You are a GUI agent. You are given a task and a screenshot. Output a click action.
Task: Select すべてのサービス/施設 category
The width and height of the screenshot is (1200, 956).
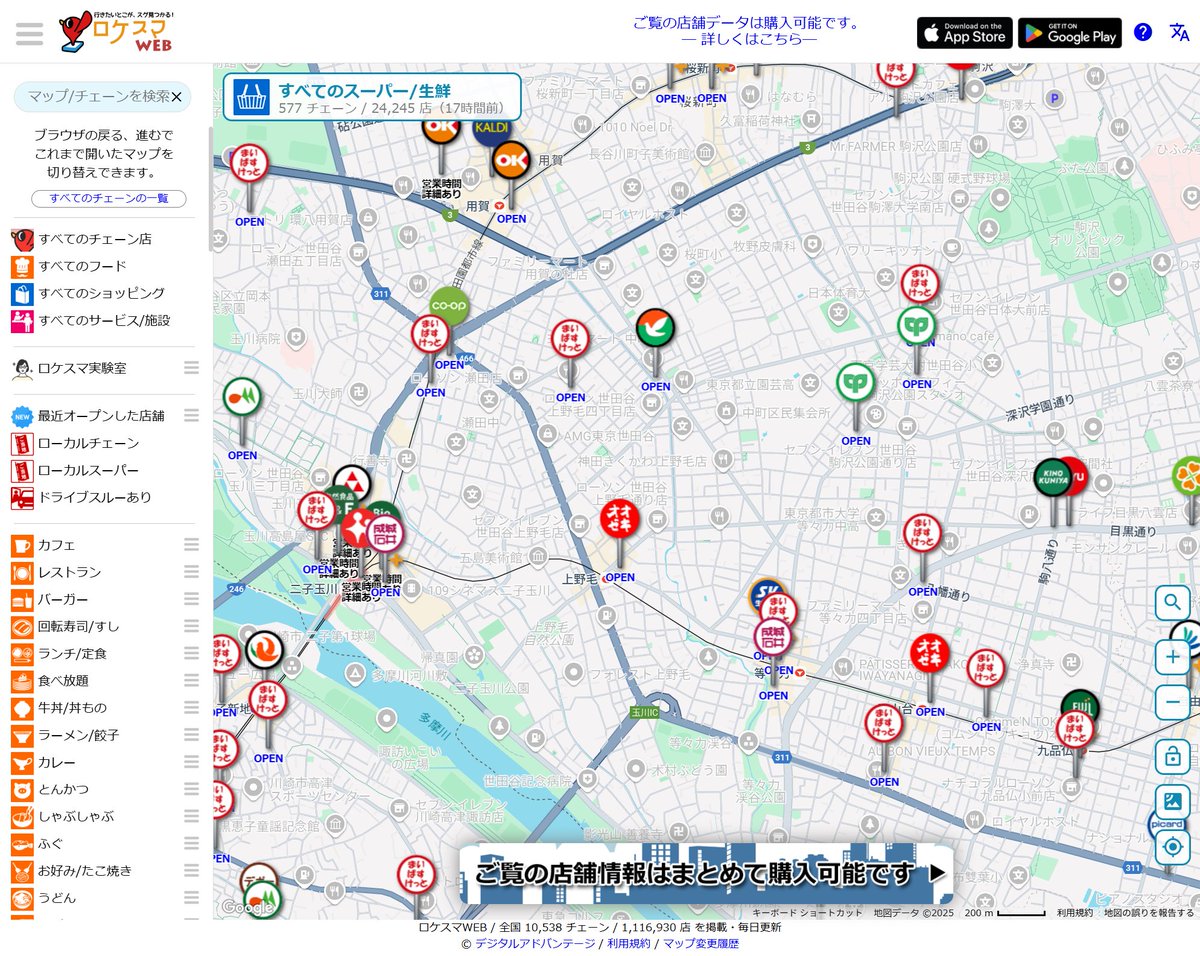click(91, 320)
